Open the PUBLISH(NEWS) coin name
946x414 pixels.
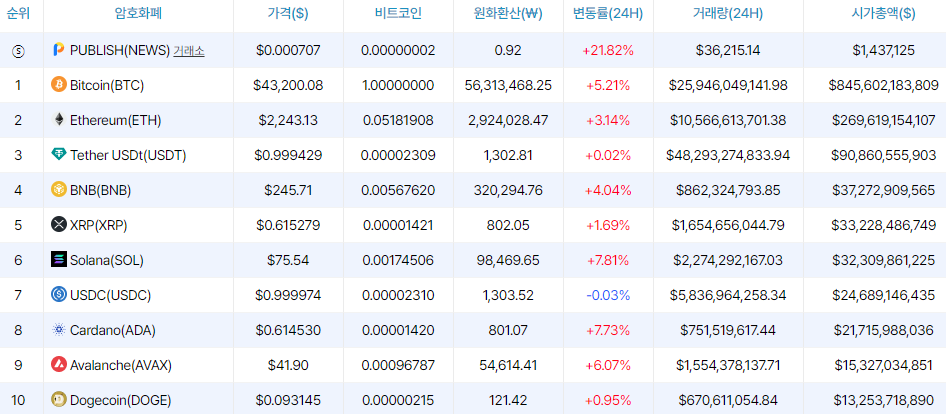[120, 51]
